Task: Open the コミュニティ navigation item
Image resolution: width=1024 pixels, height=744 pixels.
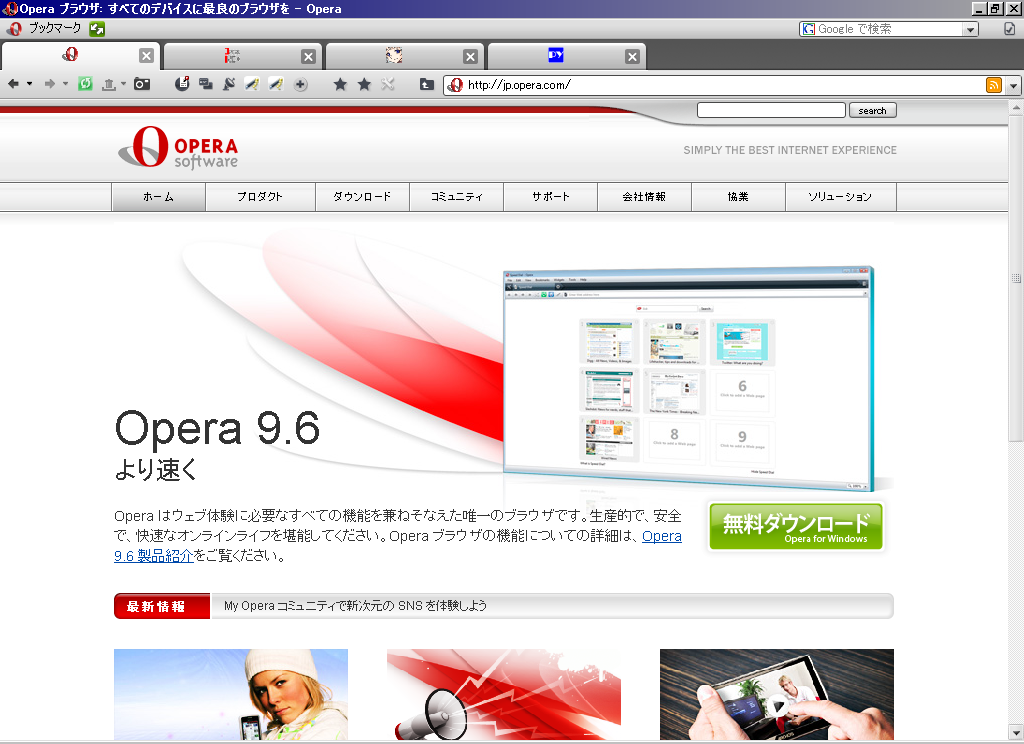Action: coord(456,197)
